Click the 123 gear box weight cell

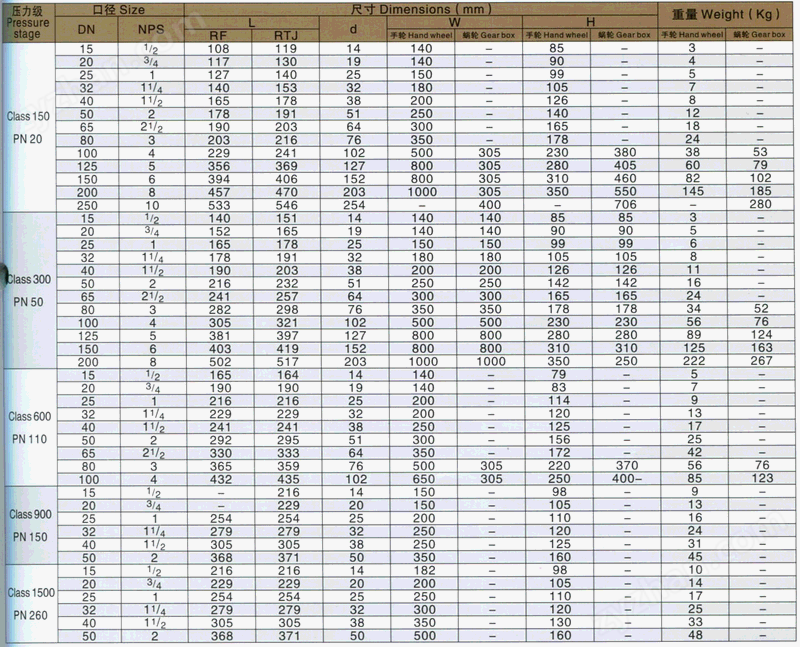tap(759, 479)
